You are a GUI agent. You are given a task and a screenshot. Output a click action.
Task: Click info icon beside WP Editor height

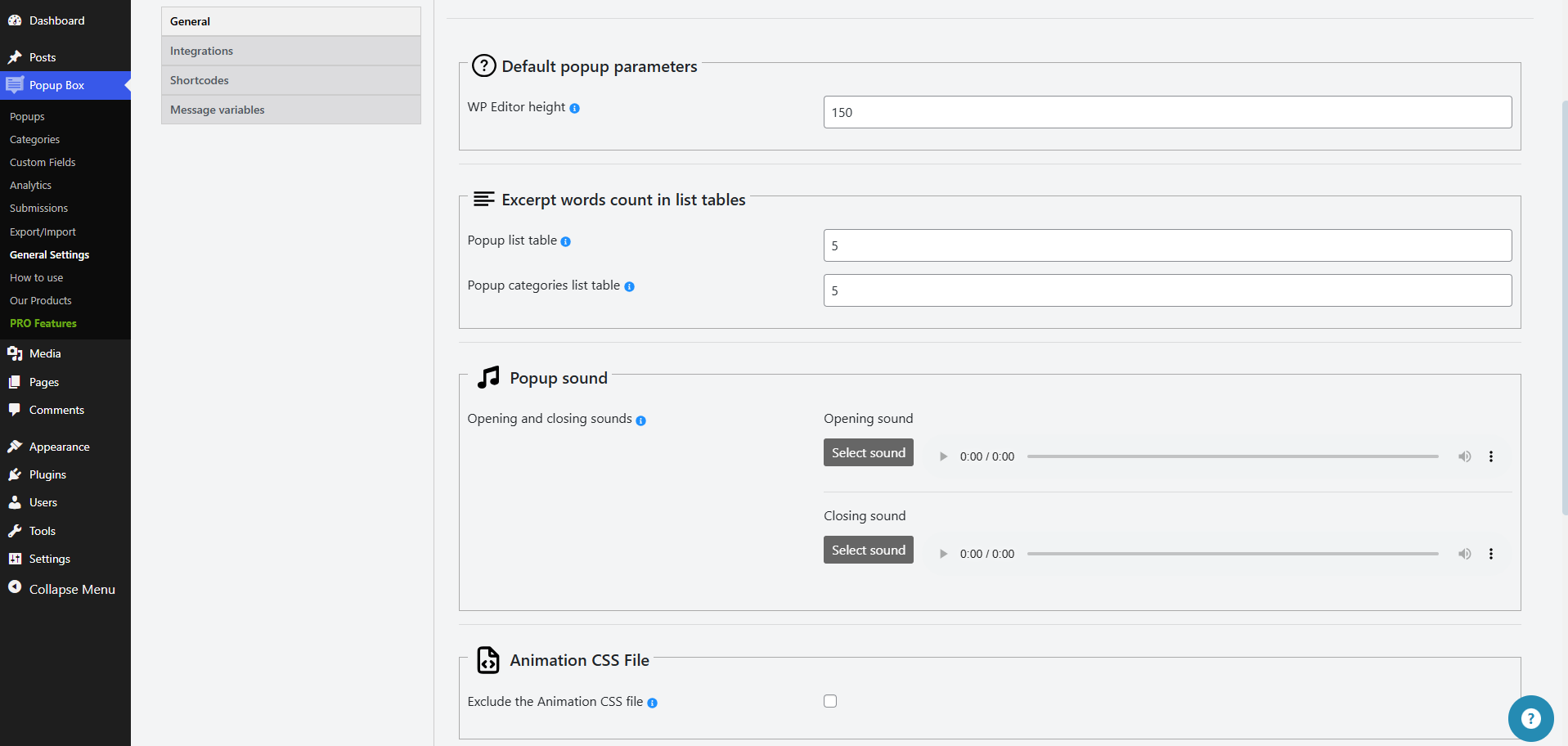point(575,108)
